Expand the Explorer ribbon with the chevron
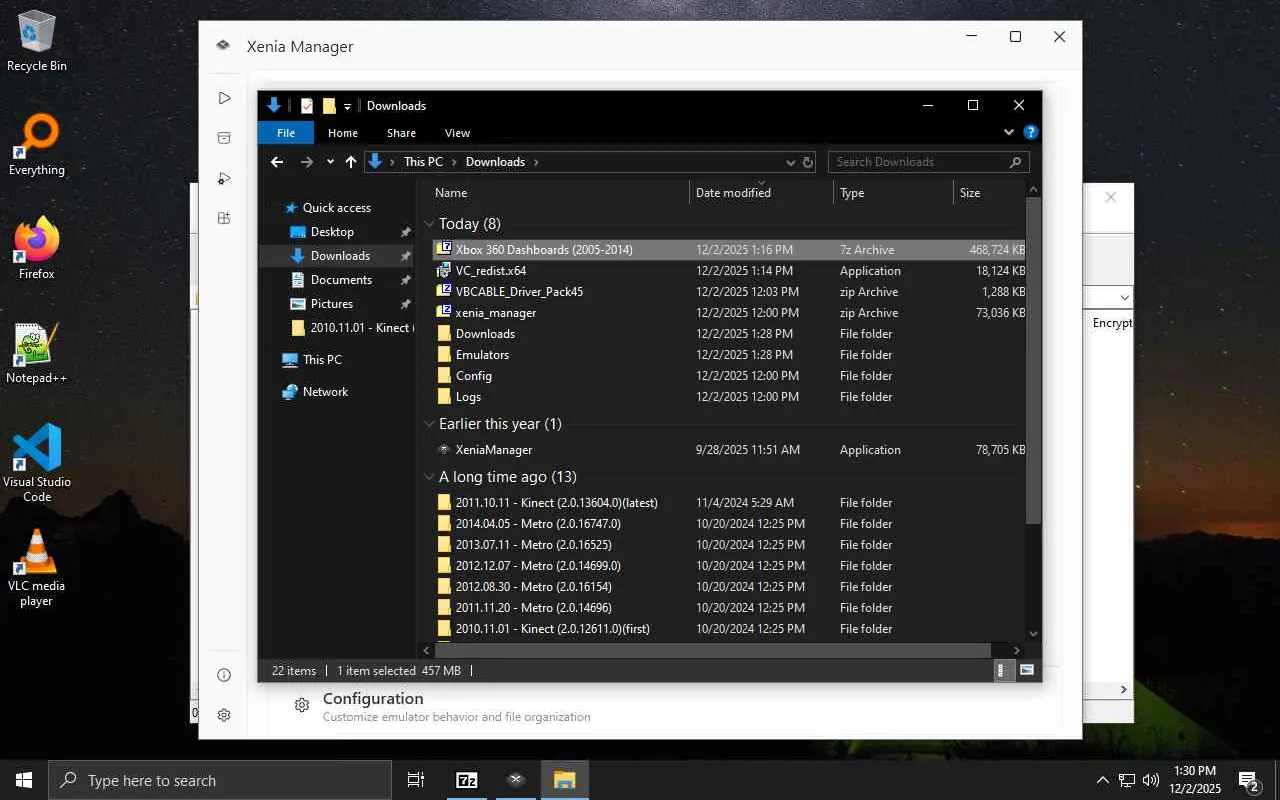 (1009, 132)
